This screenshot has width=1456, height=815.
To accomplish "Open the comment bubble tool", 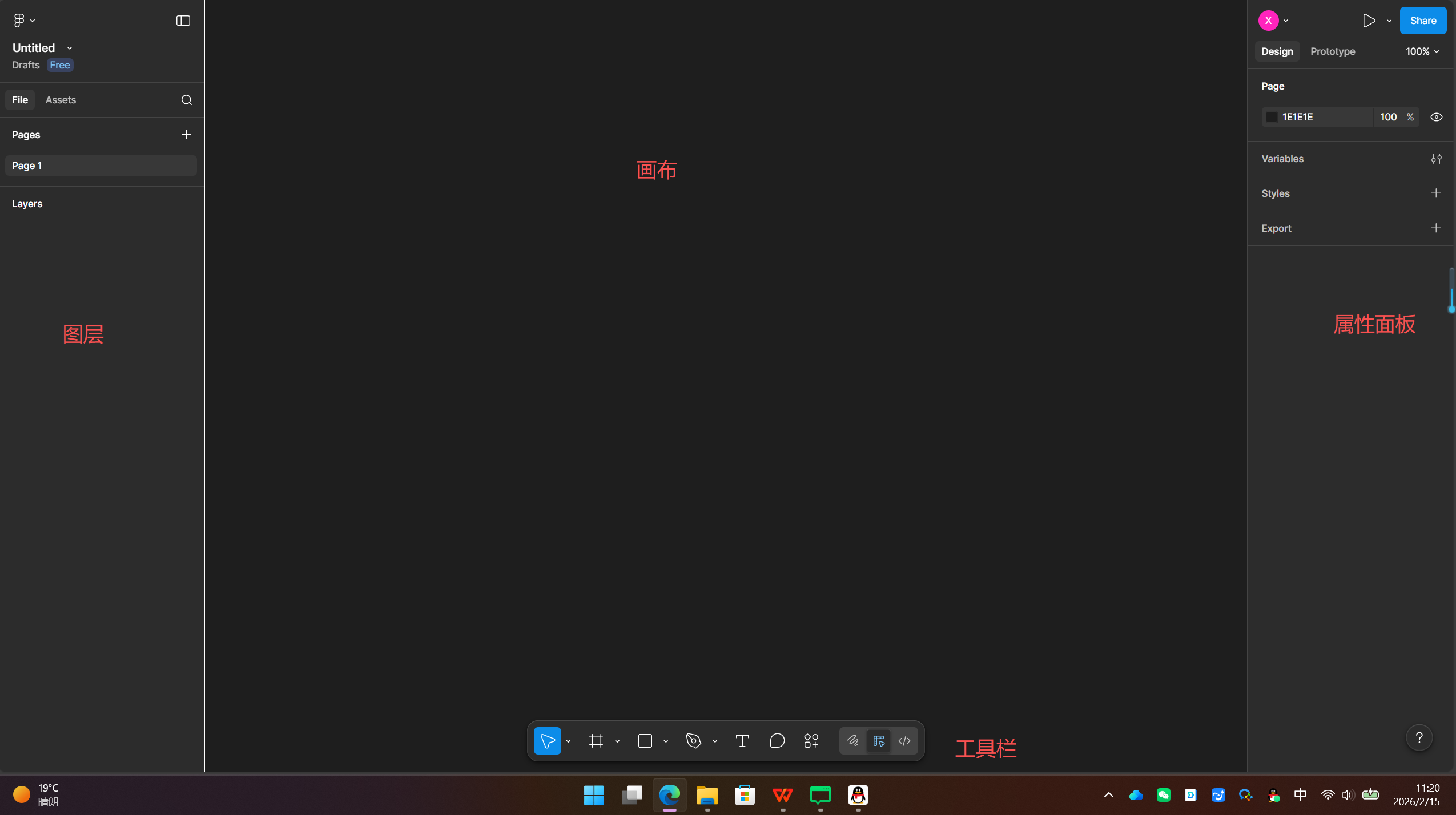I will tap(777, 740).
